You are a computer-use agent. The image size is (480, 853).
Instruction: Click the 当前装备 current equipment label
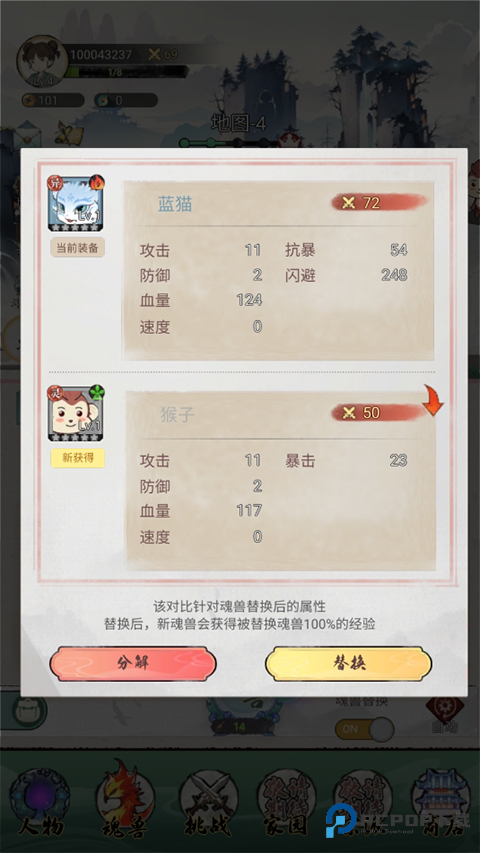77,248
